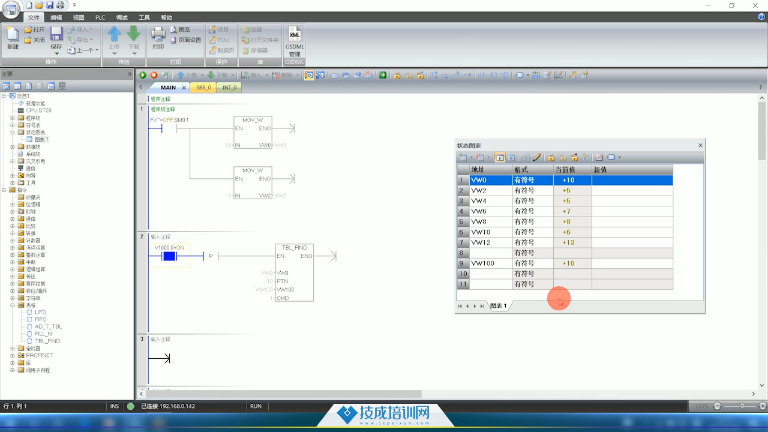Select the TBL_FIND instruction in the tree

47,340
